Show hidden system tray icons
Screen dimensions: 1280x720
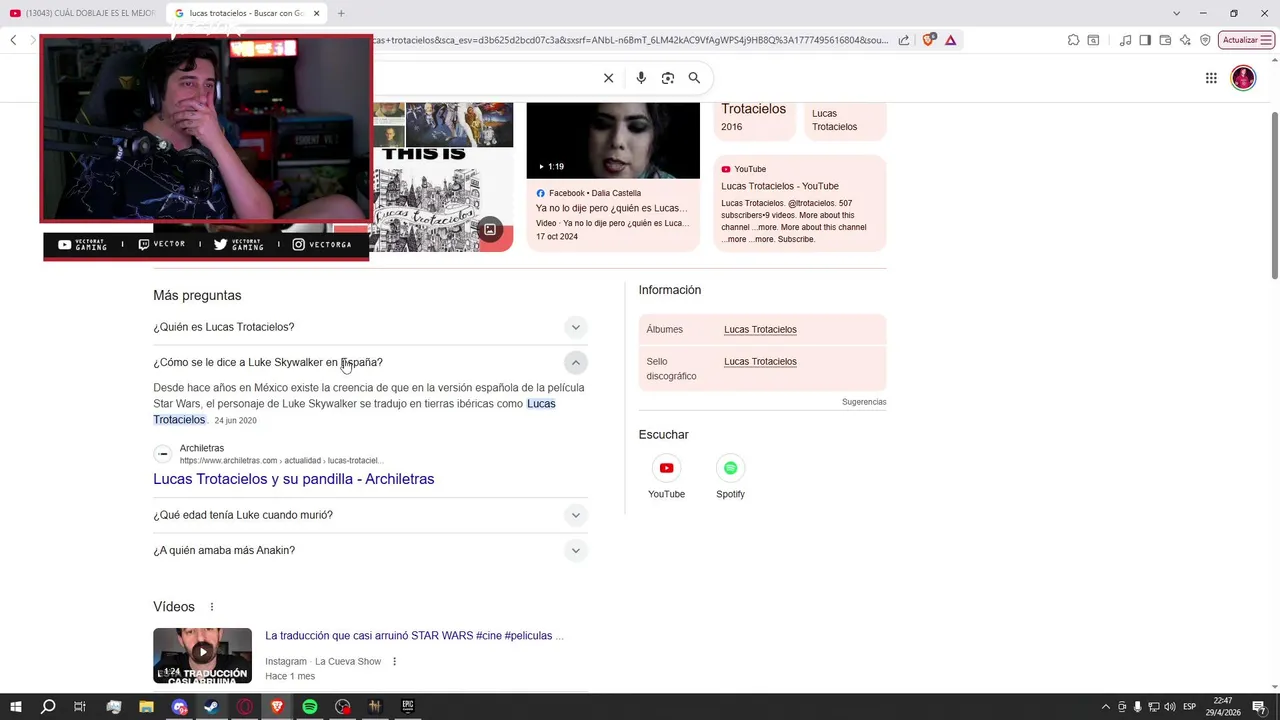(x=1105, y=707)
